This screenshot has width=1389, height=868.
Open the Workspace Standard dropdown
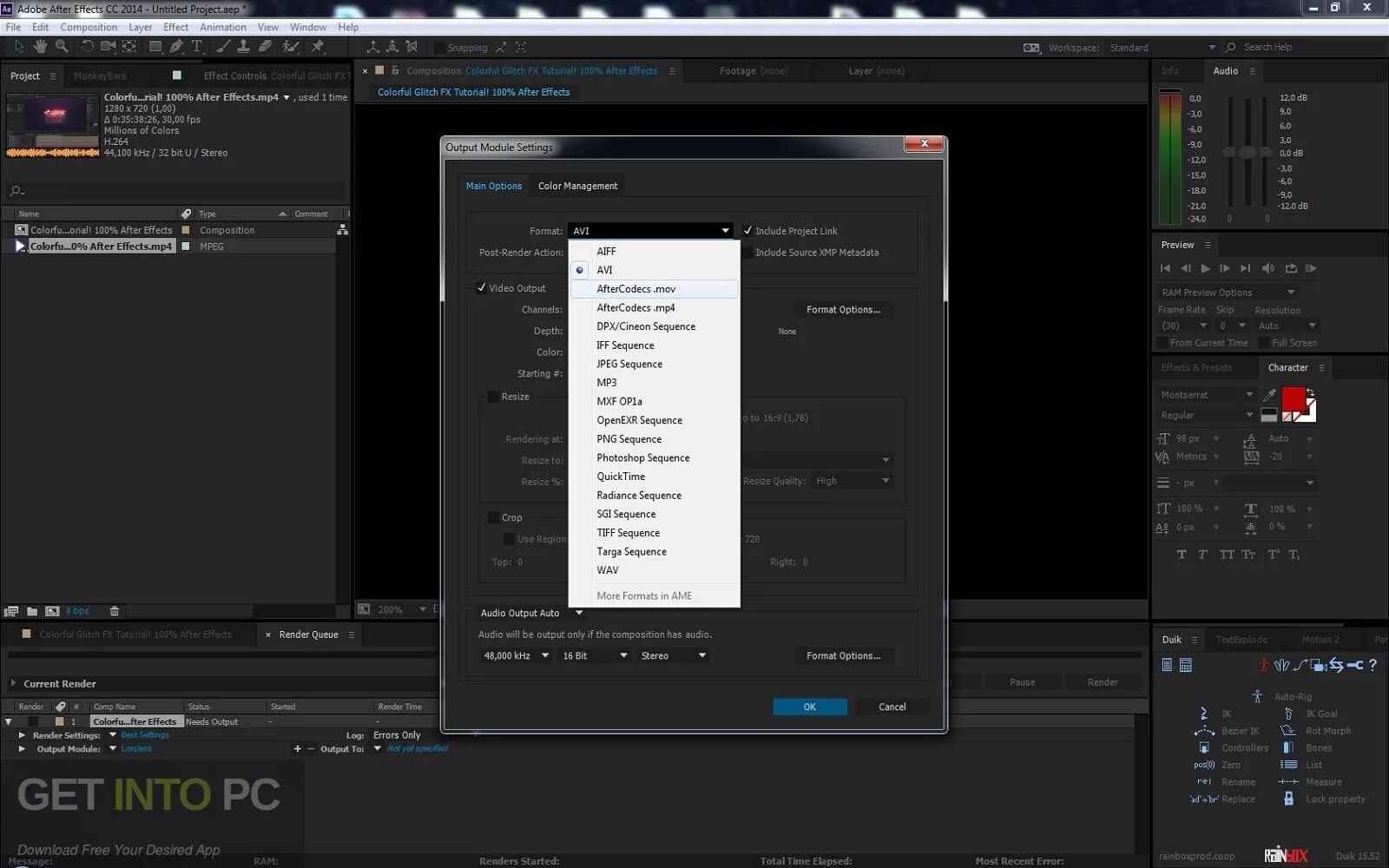[x=1162, y=48]
